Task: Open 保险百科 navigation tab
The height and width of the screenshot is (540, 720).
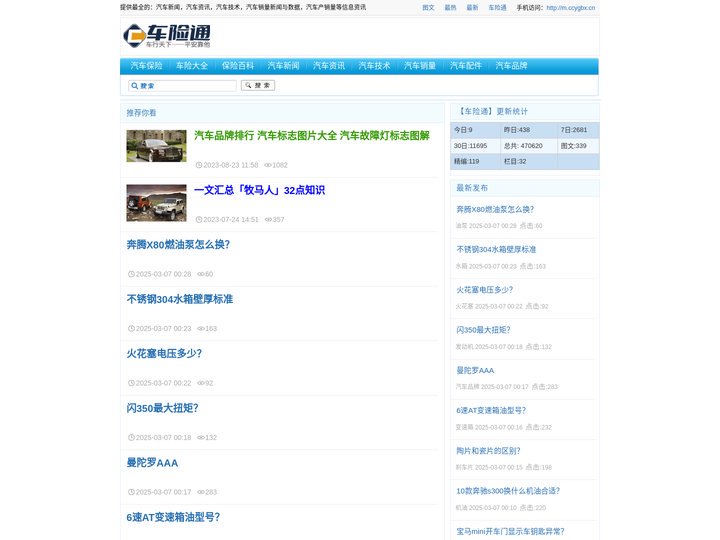Action: coord(238,66)
